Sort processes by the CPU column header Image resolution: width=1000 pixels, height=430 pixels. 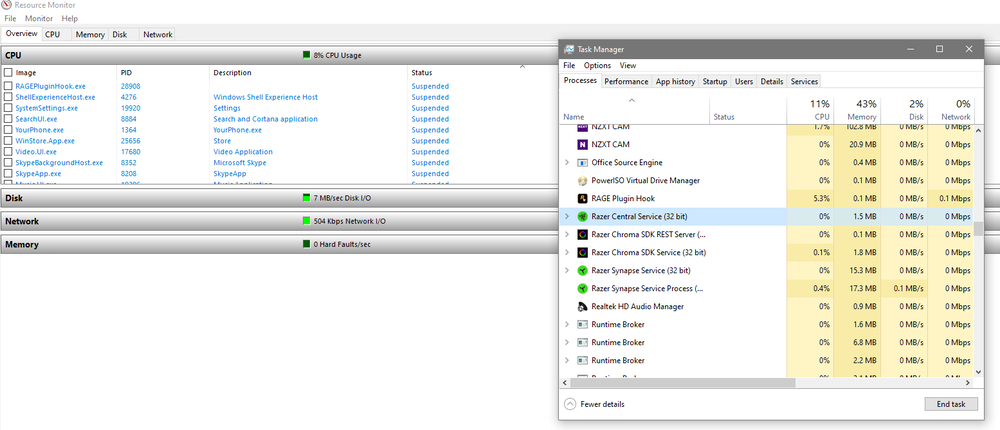pos(809,110)
